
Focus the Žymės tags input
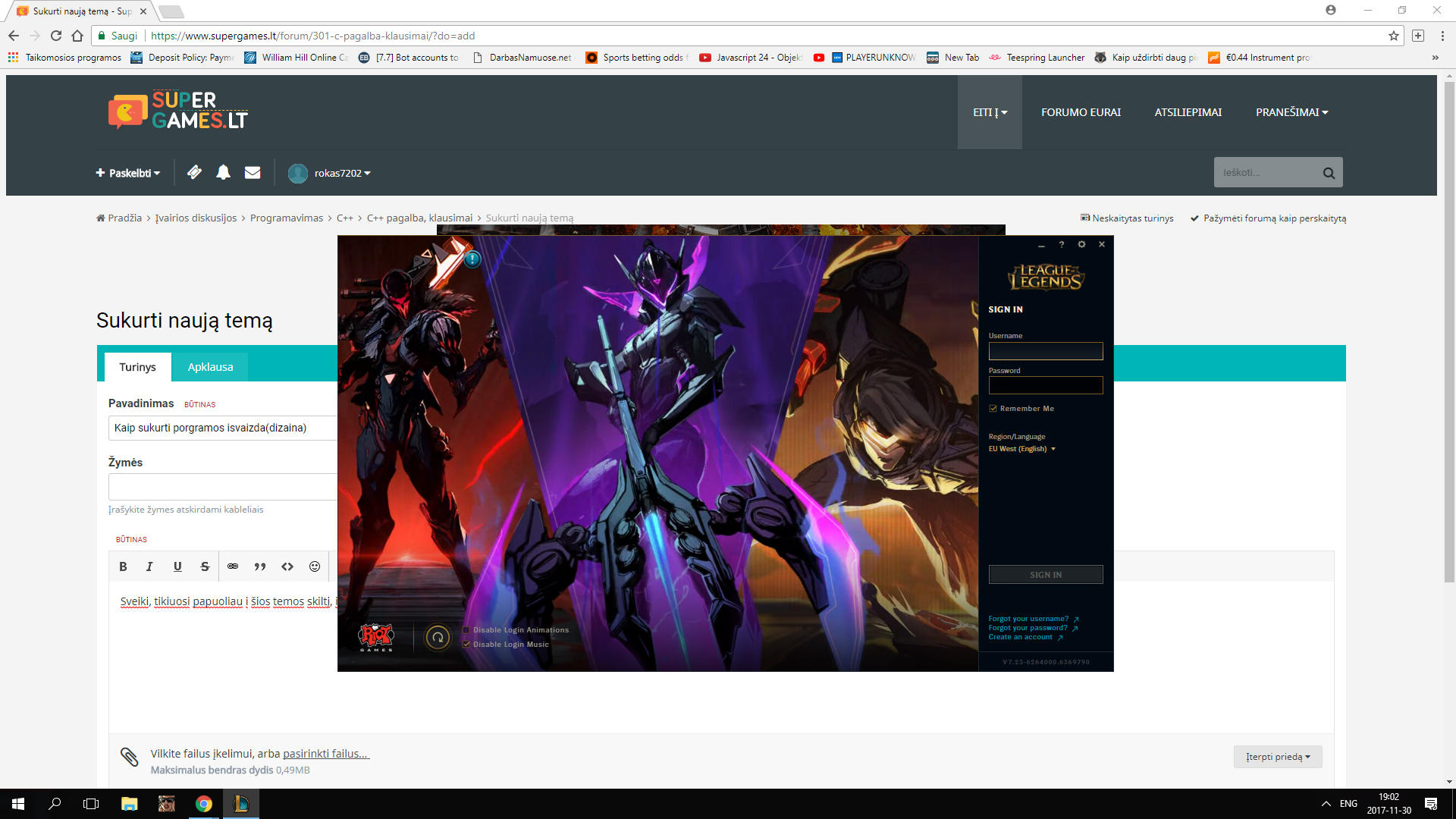click(223, 487)
